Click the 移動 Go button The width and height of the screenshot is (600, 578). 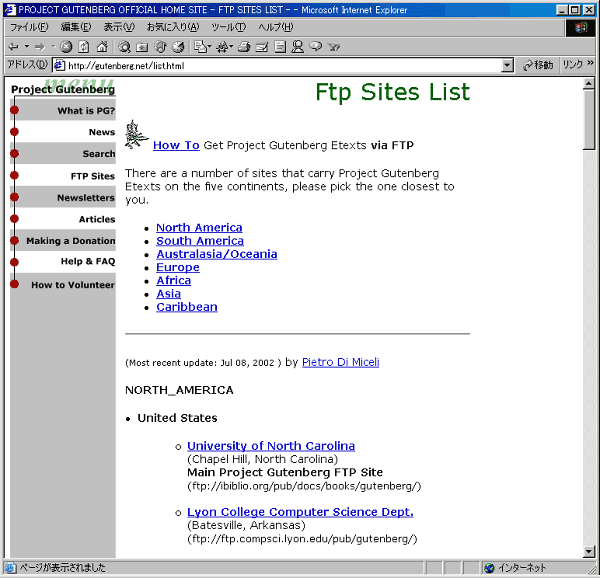click(538, 65)
